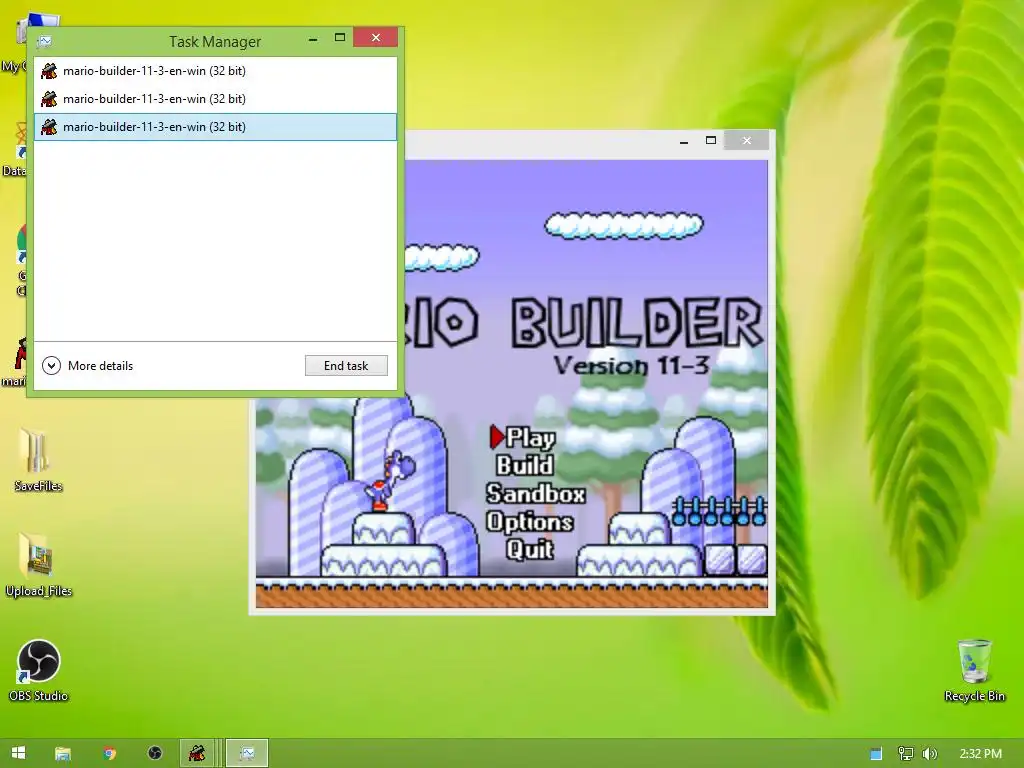This screenshot has width=1024, height=768.
Task: Launch OBS Studio desktop shortcut
Action: click(39, 671)
